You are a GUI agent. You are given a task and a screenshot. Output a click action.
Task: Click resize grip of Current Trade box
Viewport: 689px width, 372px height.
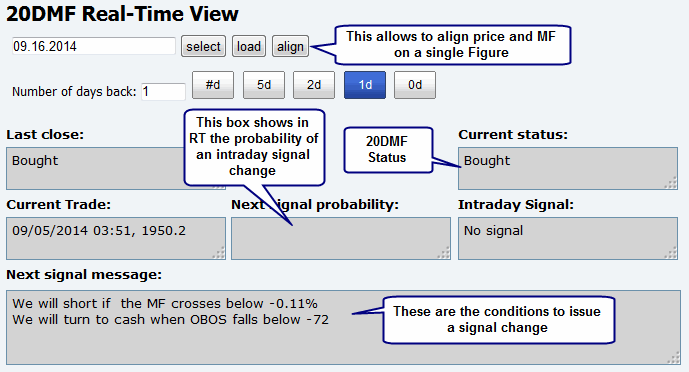click(219, 253)
